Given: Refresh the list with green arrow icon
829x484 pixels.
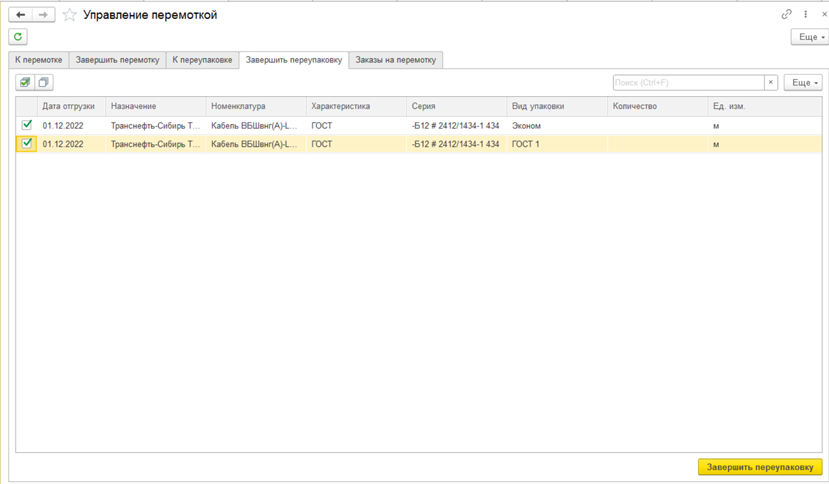Looking at the screenshot, I should tap(18, 36).
